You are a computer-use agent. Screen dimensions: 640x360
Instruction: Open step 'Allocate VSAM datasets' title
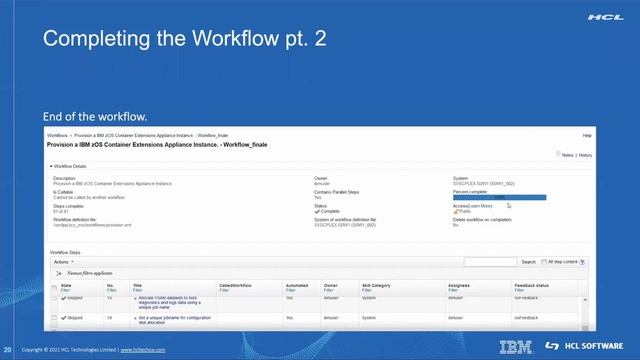click(170, 302)
